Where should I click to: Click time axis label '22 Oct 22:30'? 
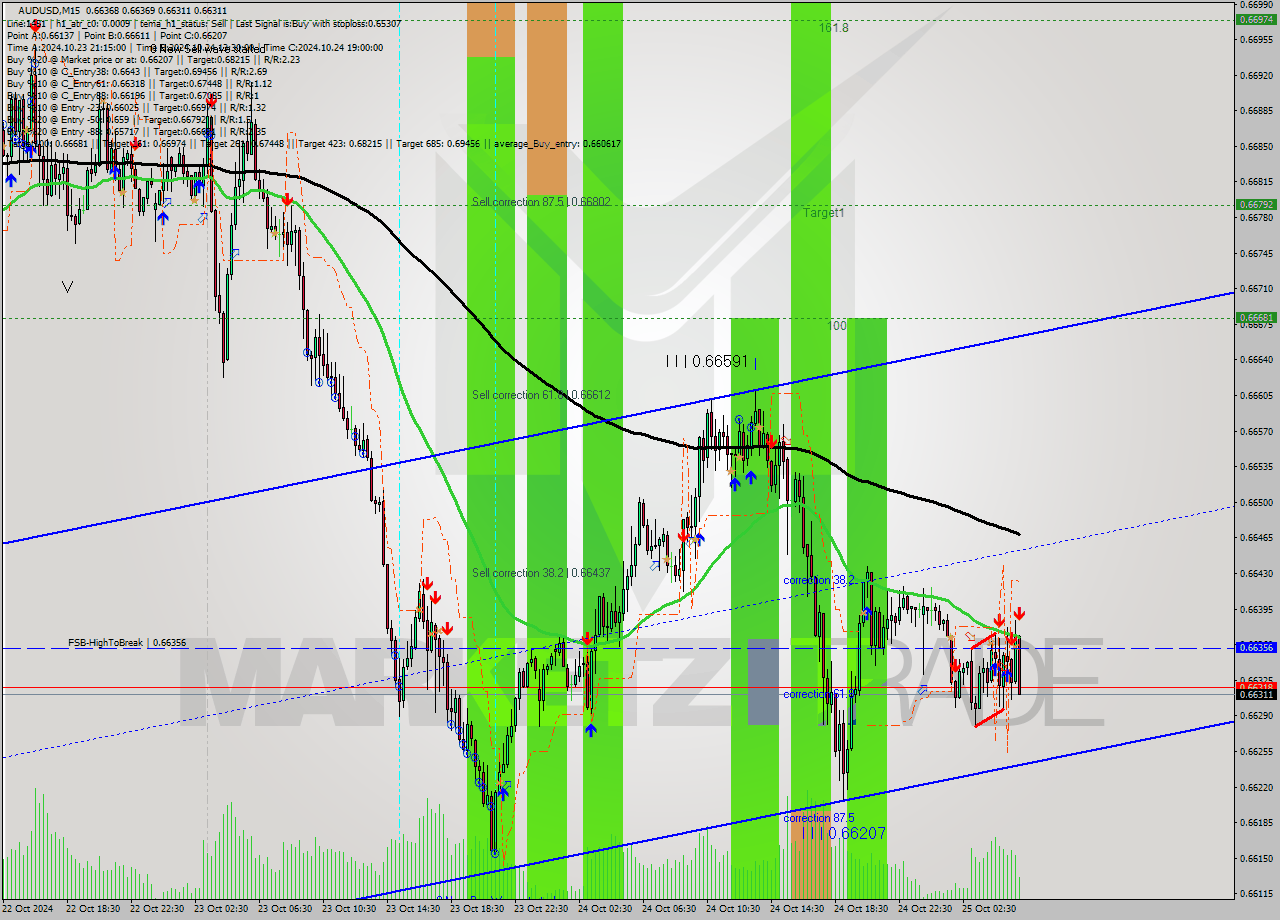point(158,908)
